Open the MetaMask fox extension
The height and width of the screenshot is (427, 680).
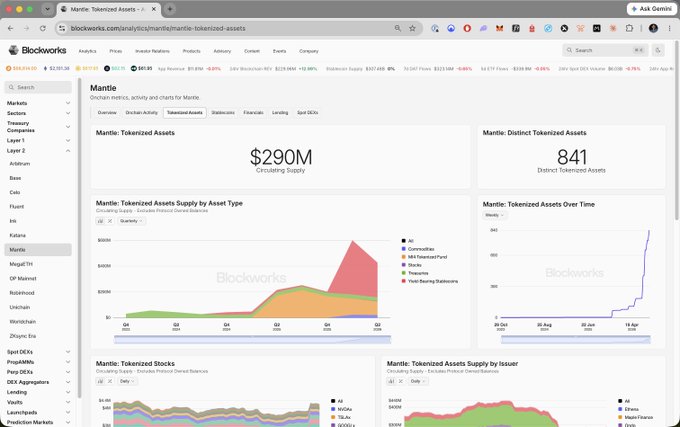[x=500, y=28]
